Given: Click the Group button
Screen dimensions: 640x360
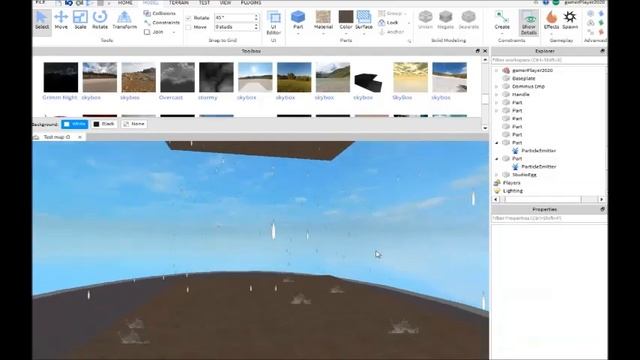Looking at the screenshot, I should pos(391,13).
